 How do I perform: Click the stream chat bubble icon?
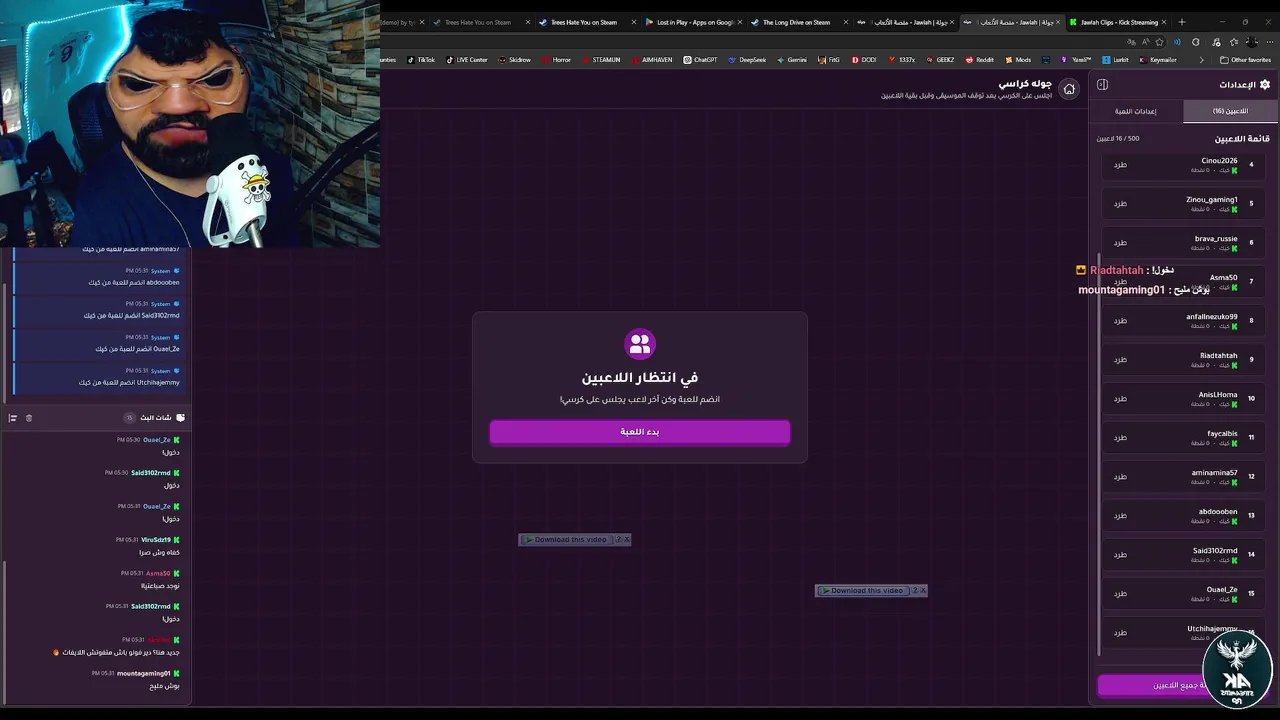[180, 418]
